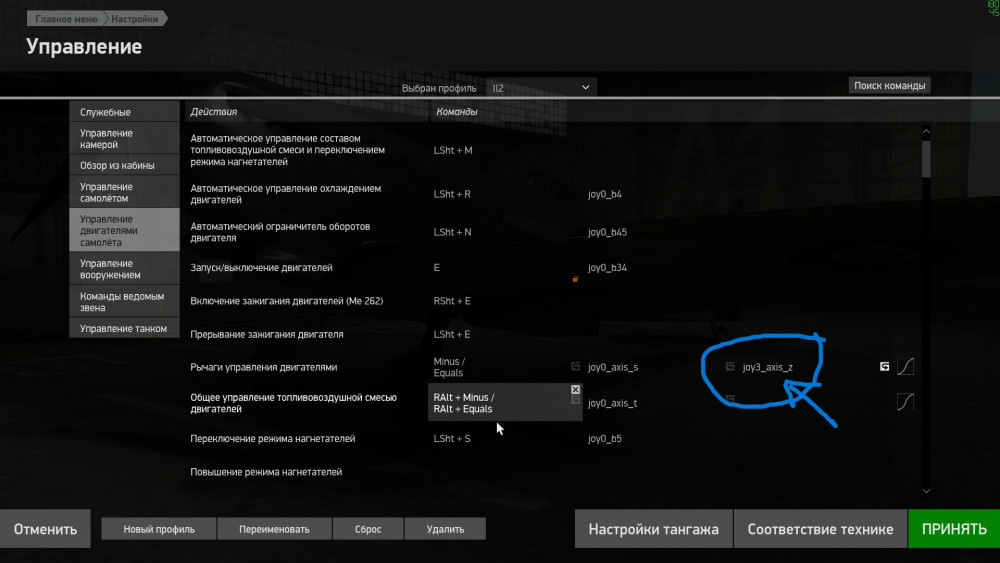Click the scroll down arrow of command list
The image size is (1000, 563).
(x=926, y=491)
